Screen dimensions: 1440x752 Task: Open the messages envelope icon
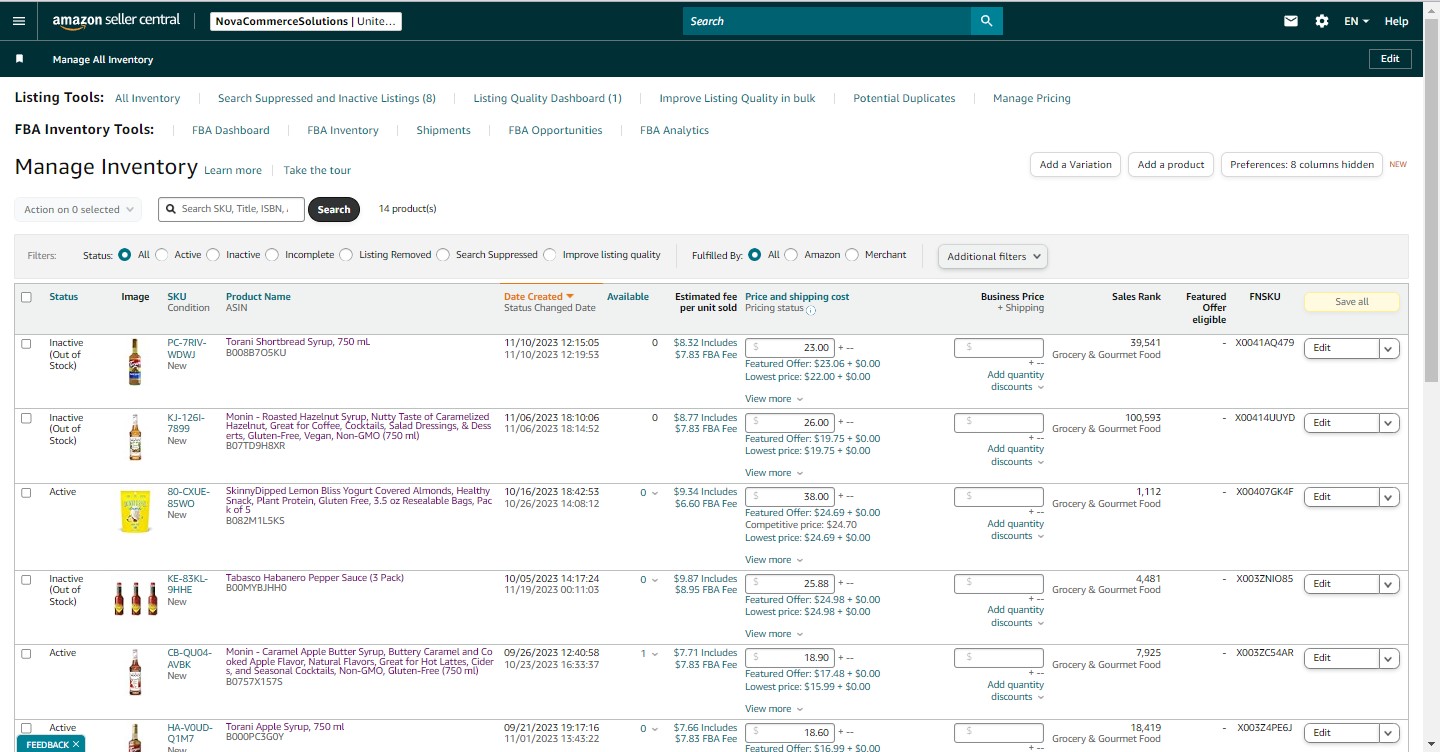(x=1291, y=21)
